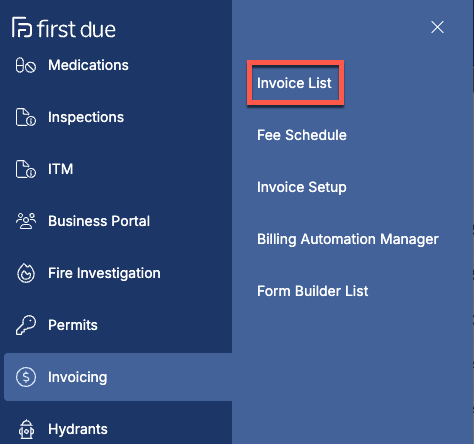Image resolution: width=474 pixels, height=444 pixels.
Task: Navigate to Business Portal
Action: (x=99, y=221)
